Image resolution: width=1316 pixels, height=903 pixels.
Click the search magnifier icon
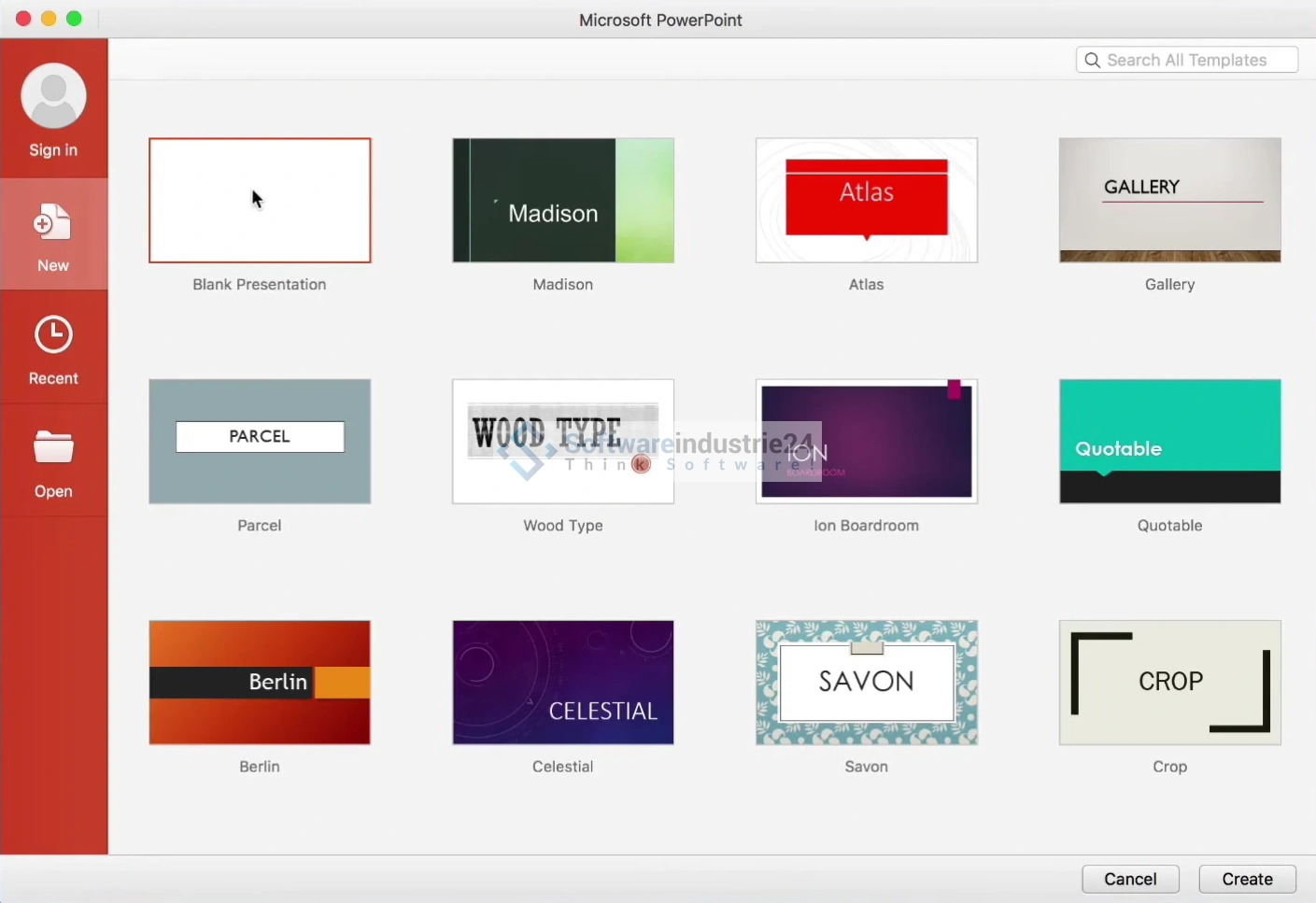pos(1092,60)
